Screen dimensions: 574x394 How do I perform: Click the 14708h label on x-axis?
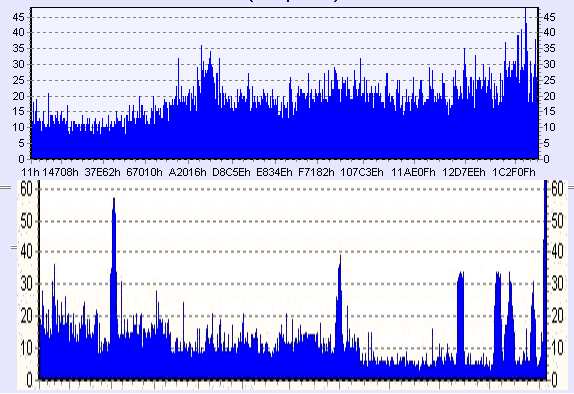click(61, 172)
